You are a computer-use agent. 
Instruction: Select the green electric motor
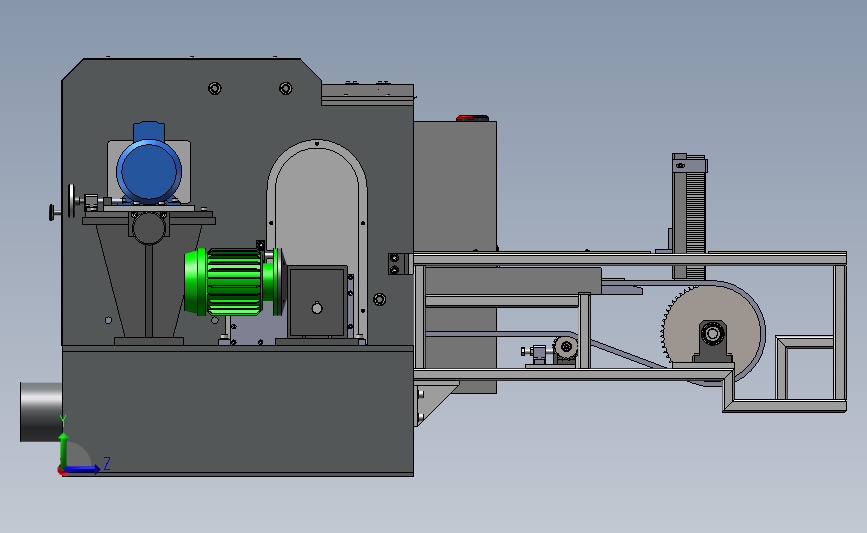(233, 281)
